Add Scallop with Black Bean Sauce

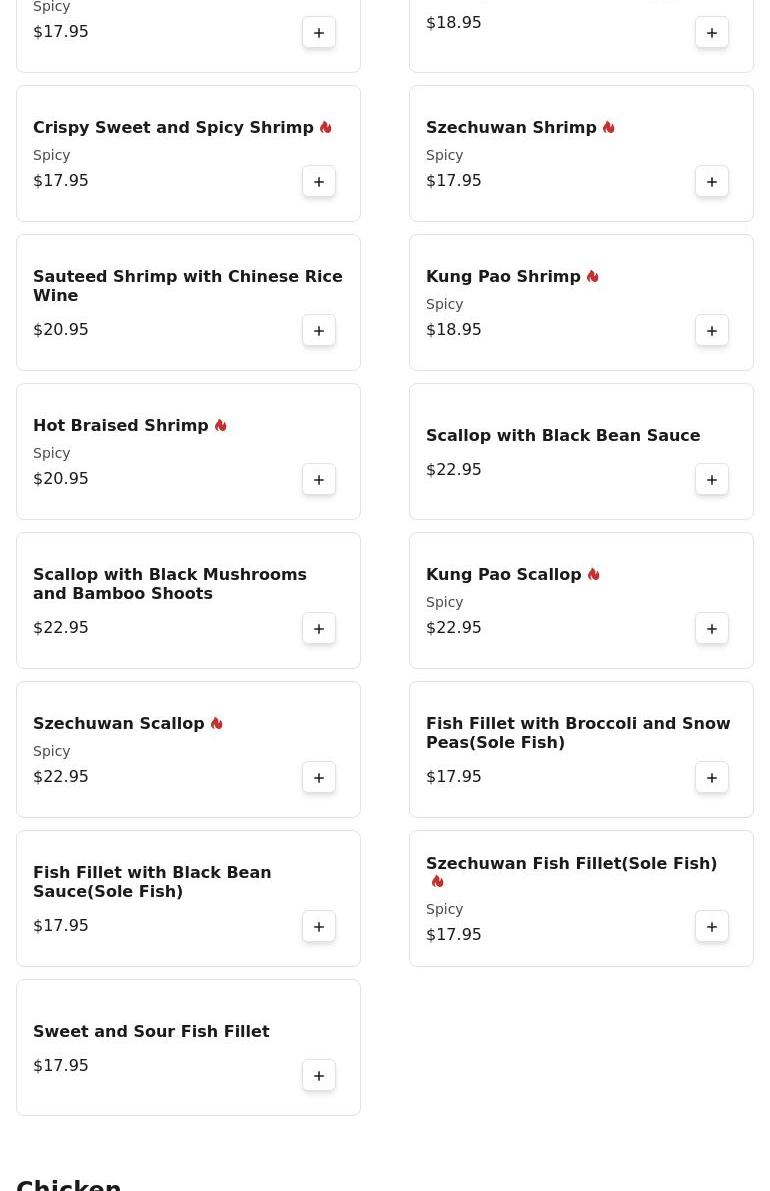[x=712, y=479]
